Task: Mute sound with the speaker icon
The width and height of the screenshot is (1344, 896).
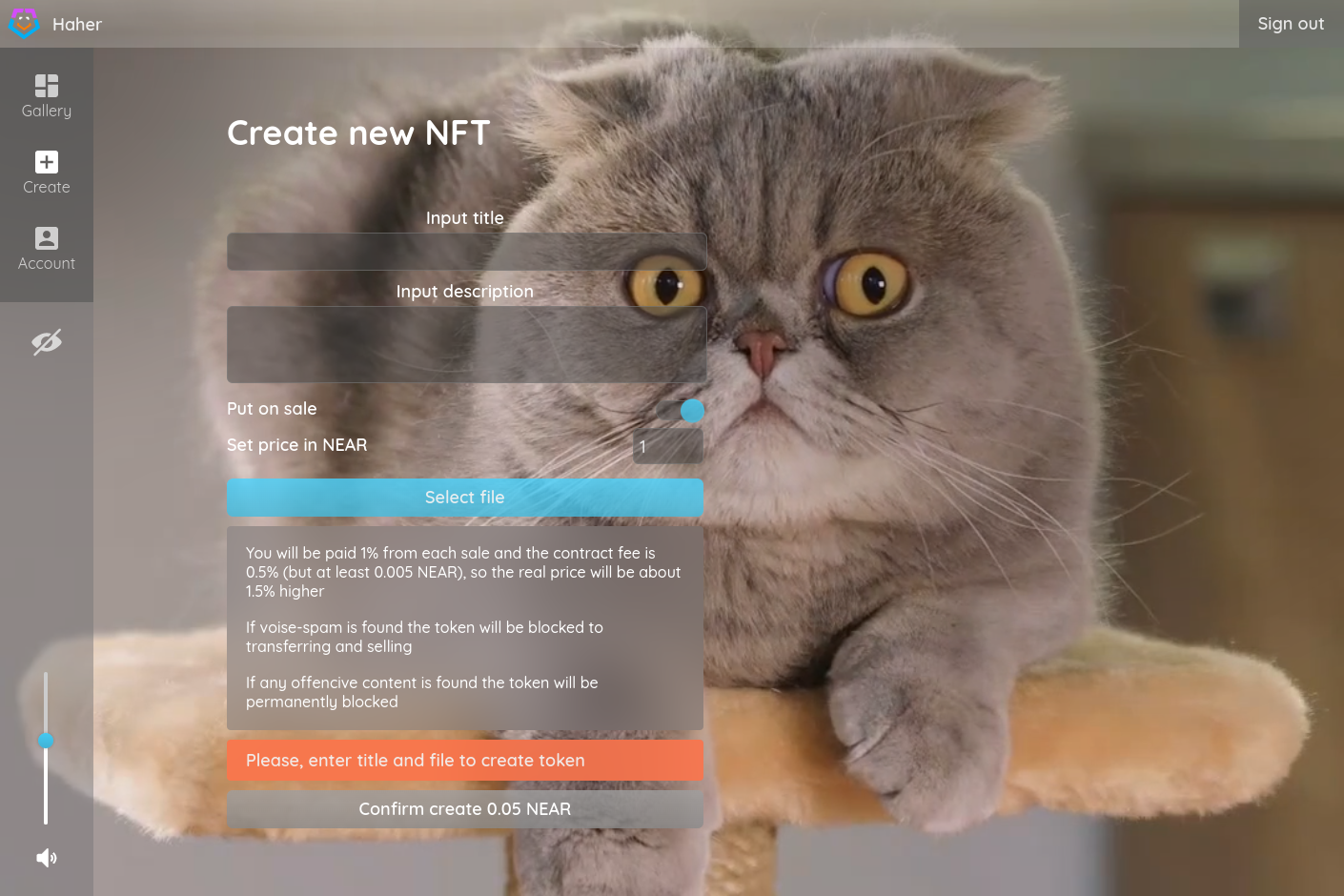Action: click(47, 858)
